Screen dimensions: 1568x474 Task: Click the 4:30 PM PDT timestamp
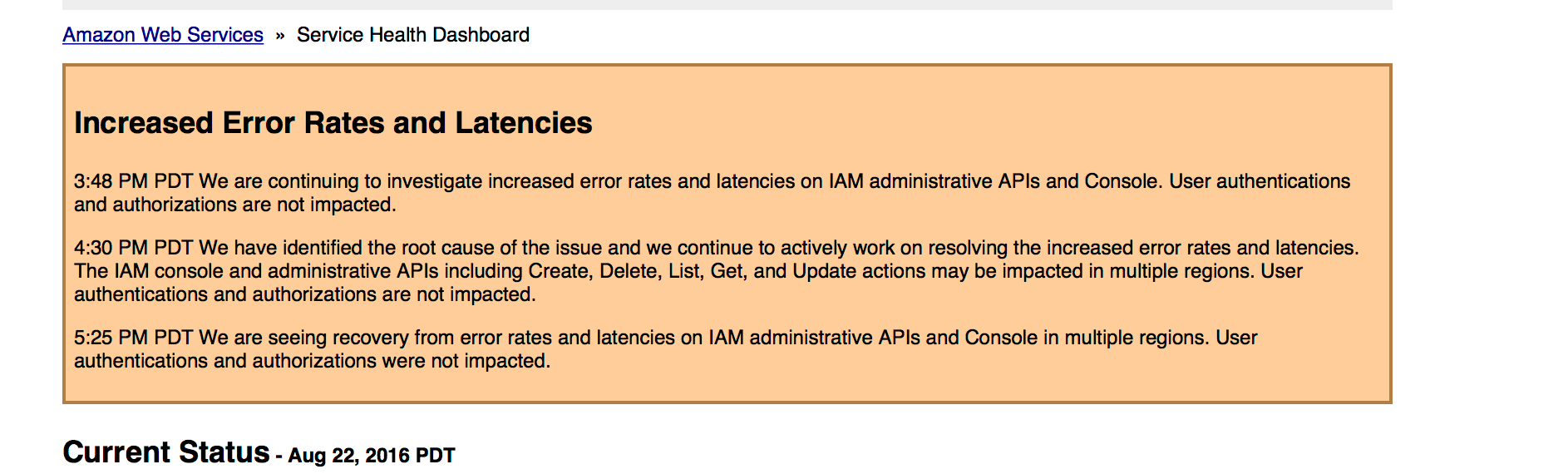(x=133, y=248)
